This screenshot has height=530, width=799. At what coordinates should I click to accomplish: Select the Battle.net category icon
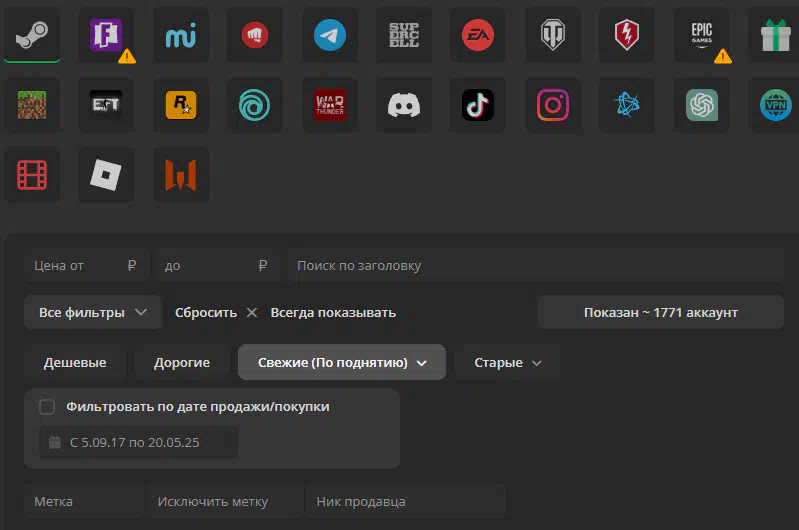click(x=627, y=105)
